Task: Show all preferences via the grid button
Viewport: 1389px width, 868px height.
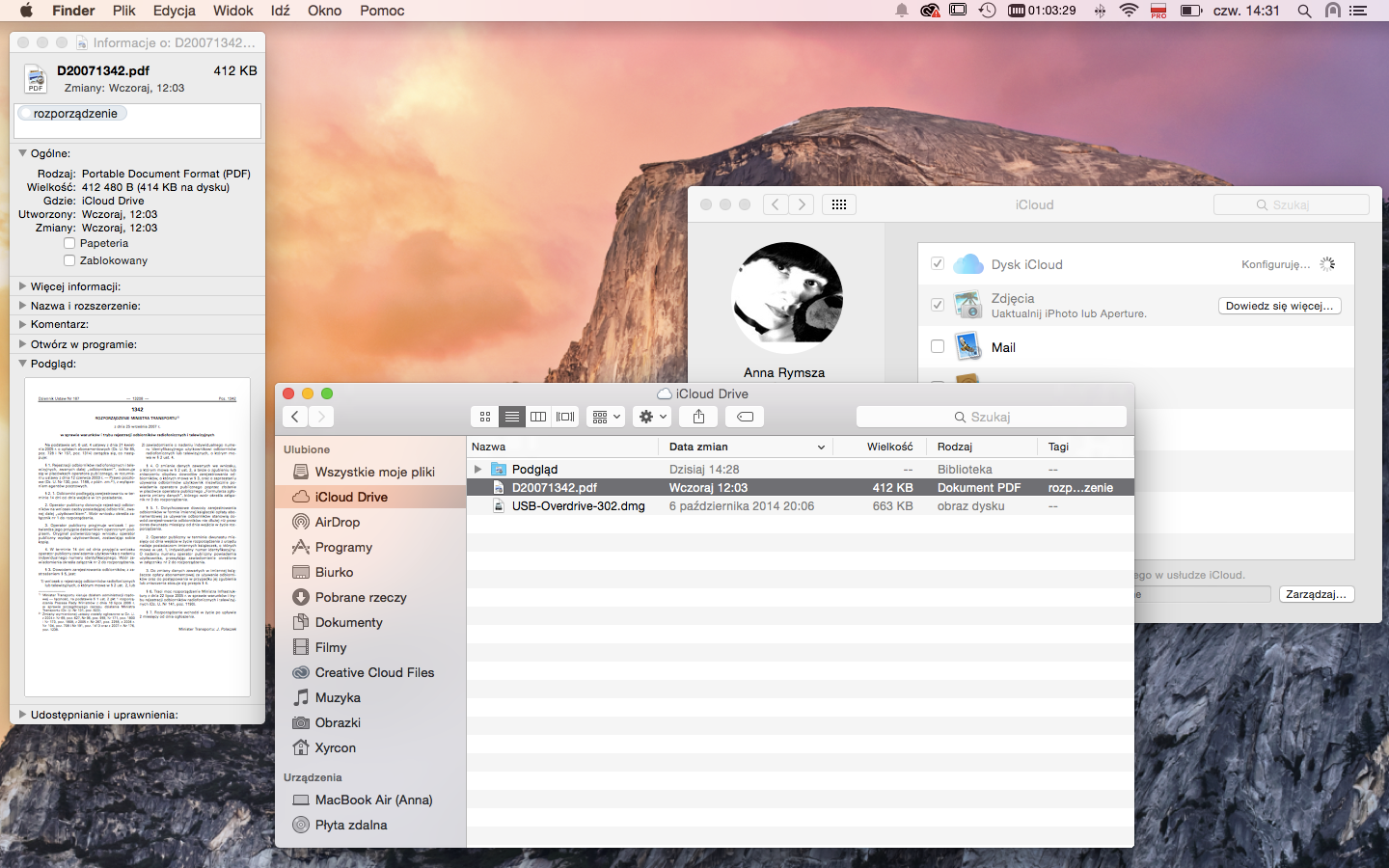Action: click(x=839, y=204)
